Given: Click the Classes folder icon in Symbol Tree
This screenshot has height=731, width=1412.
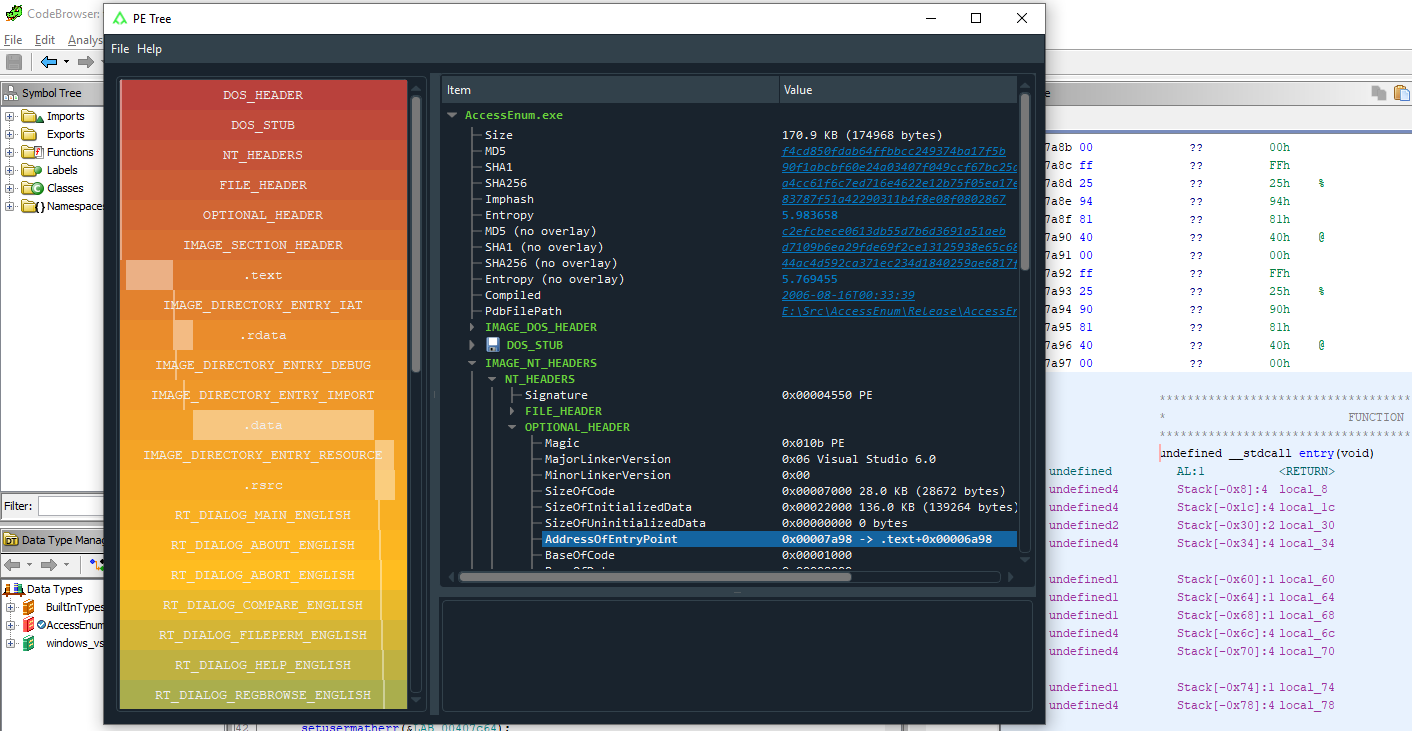Looking at the screenshot, I should click(x=32, y=188).
